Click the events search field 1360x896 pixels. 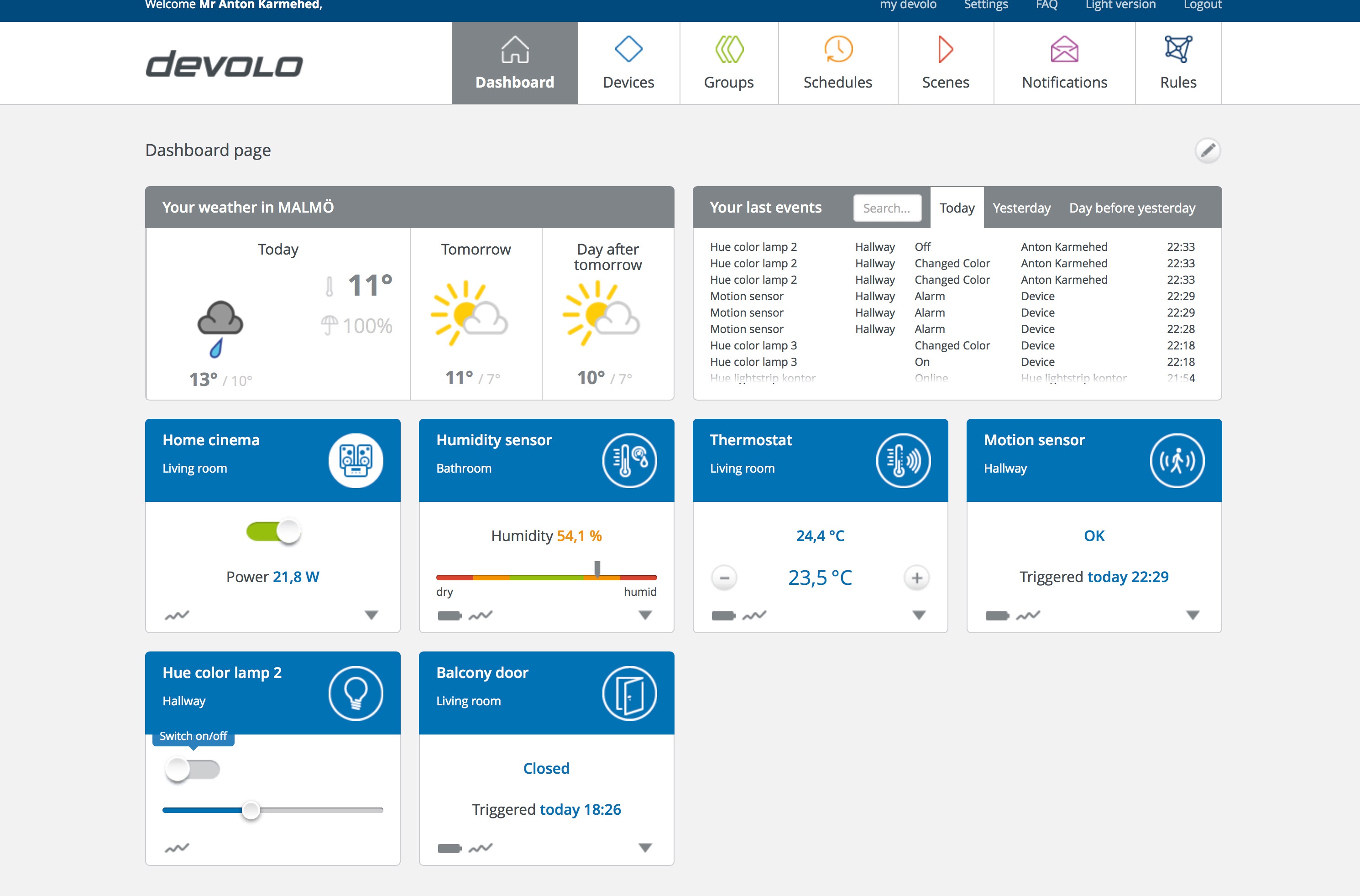pyautogui.click(x=887, y=208)
